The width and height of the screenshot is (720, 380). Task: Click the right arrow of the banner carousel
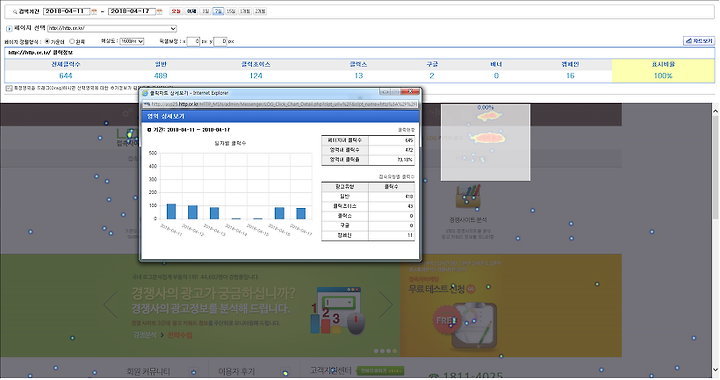pyautogui.click(x=386, y=304)
